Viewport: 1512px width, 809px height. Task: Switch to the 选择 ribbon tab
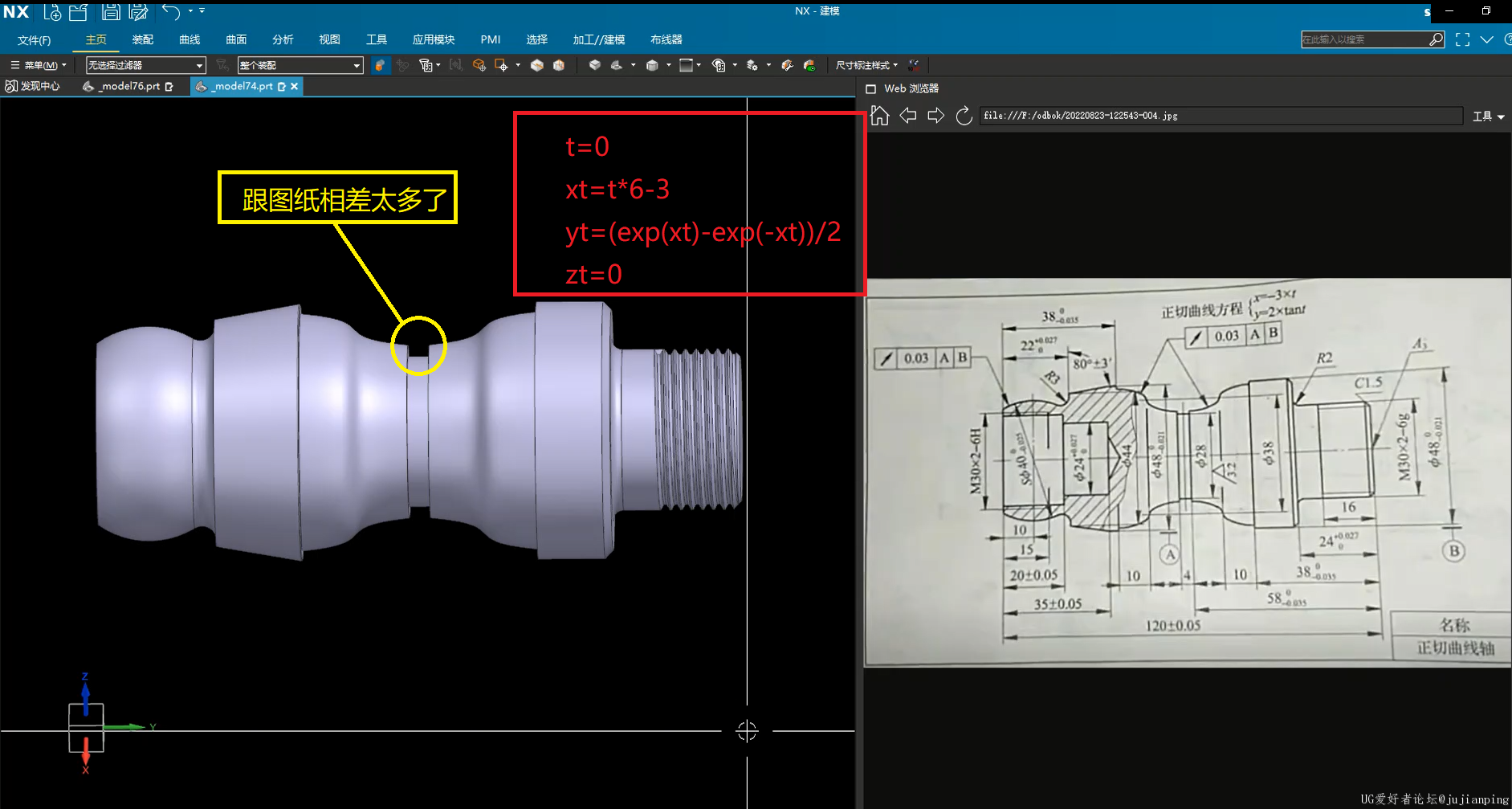pos(537,39)
